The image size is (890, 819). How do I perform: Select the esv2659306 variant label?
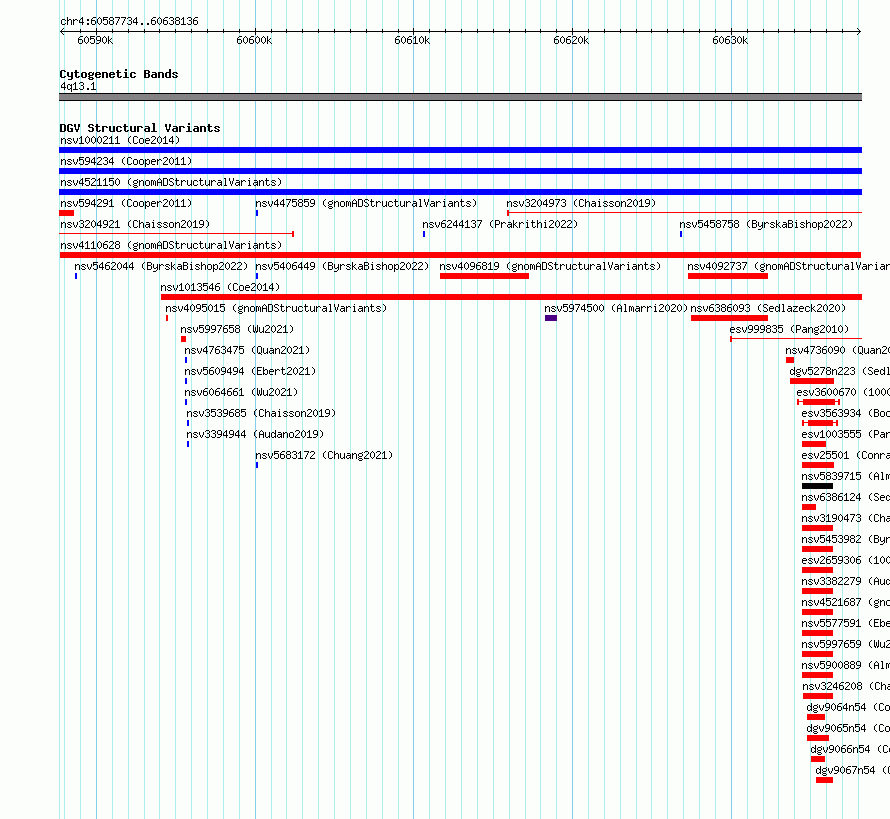[845, 560]
